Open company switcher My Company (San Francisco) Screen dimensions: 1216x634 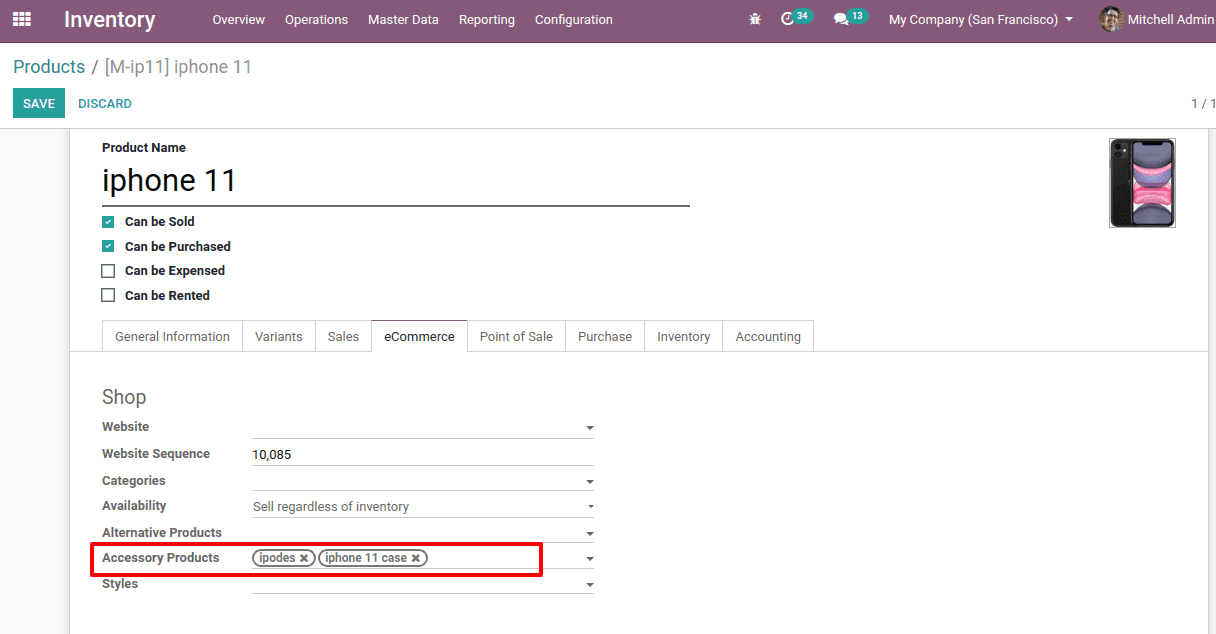click(981, 19)
